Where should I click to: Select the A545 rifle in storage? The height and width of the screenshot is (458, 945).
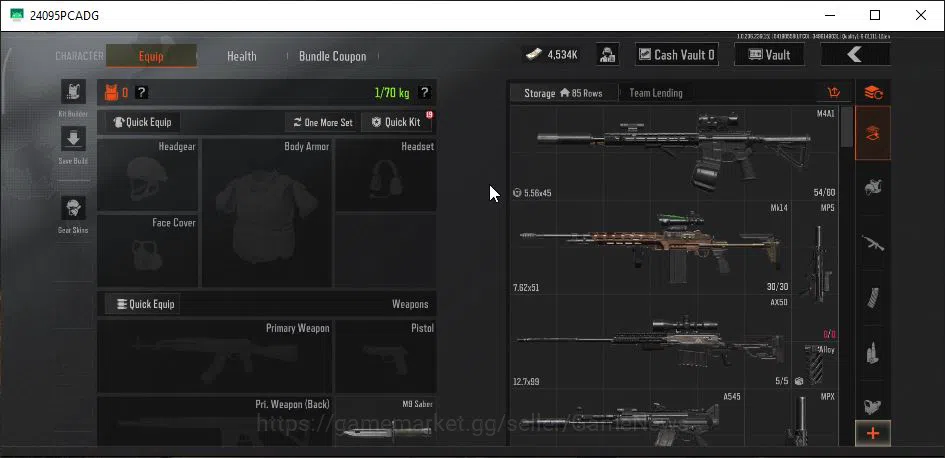point(627,419)
